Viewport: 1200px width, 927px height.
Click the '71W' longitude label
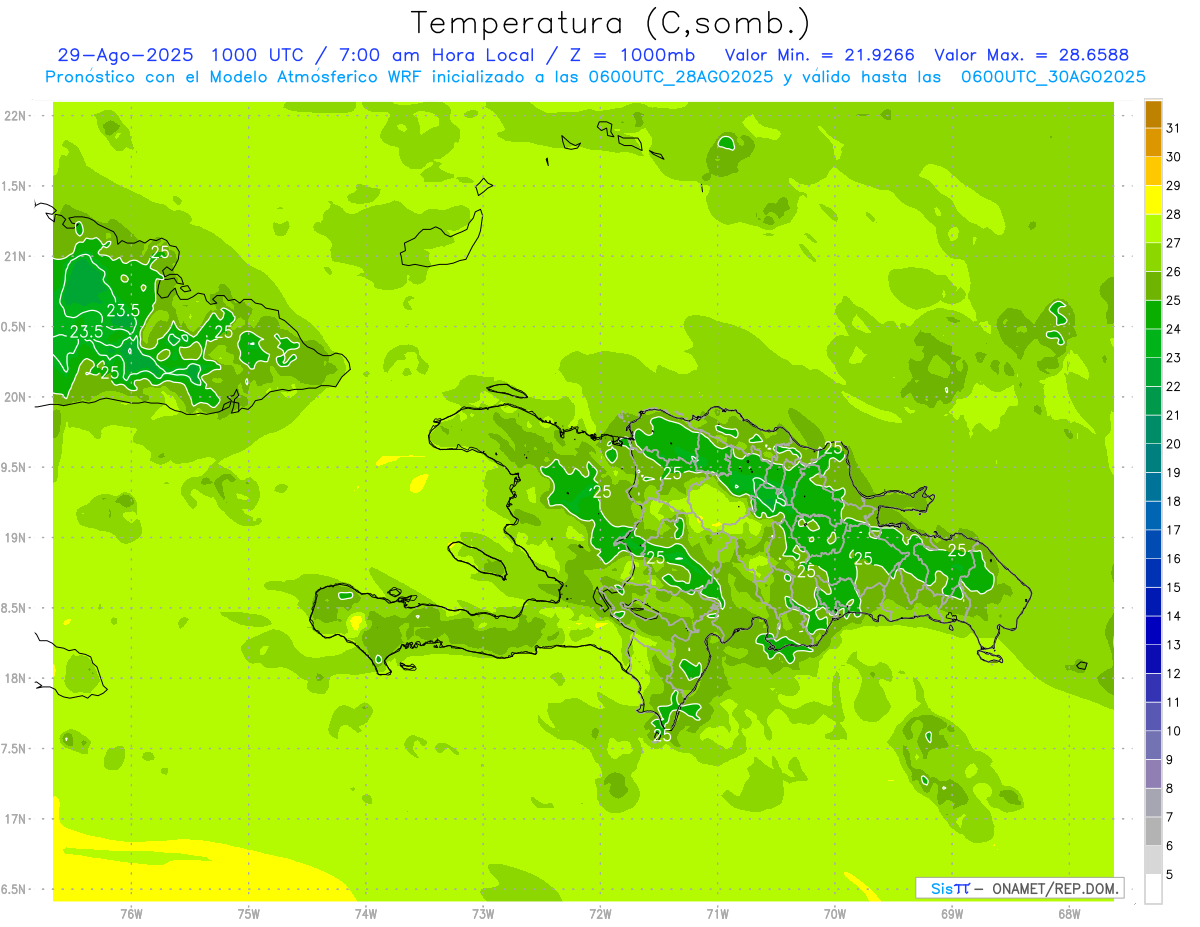(x=717, y=914)
